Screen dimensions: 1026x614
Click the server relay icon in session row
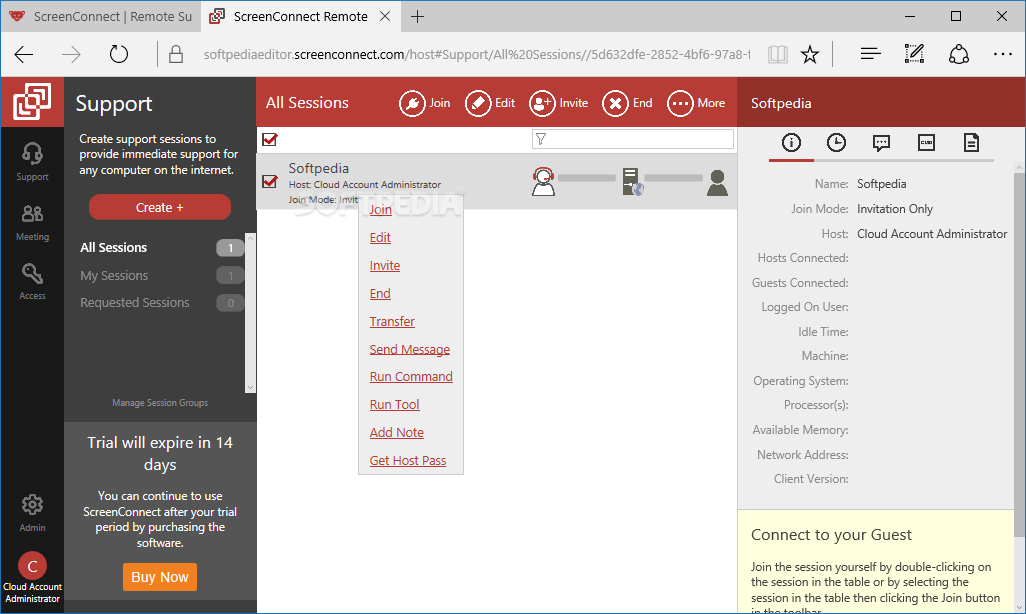(632, 181)
